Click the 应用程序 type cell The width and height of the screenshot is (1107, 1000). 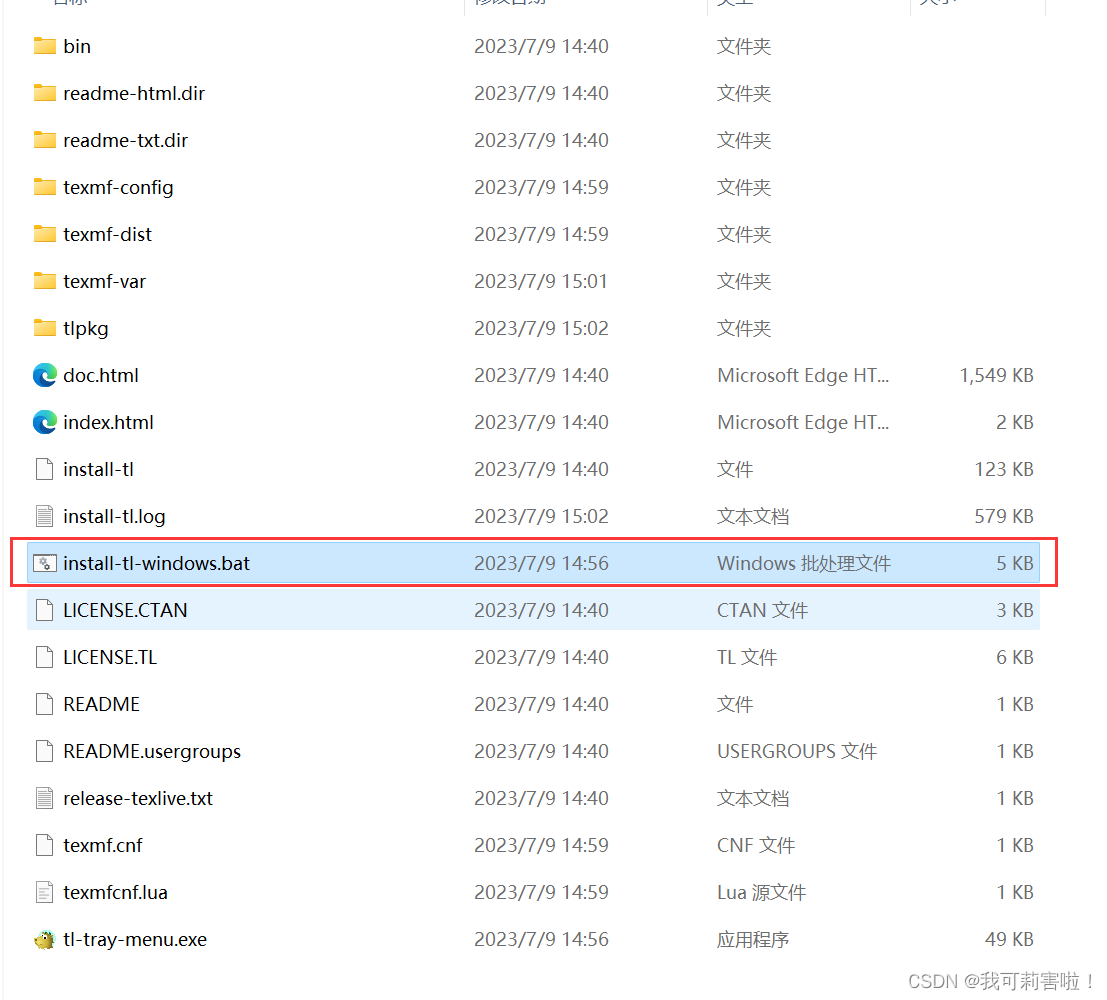(x=753, y=939)
